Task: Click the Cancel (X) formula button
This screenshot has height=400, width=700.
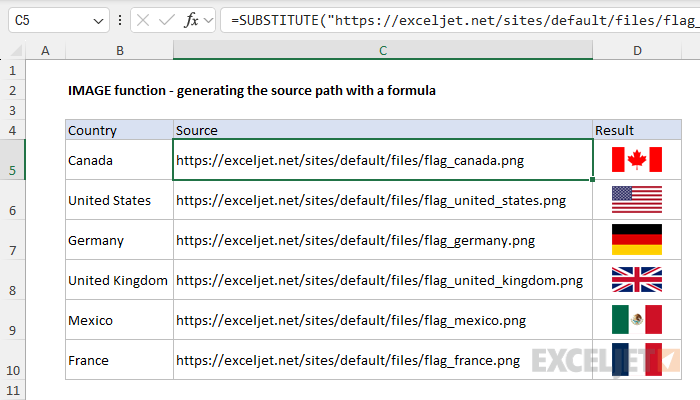Action: pyautogui.click(x=143, y=20)
